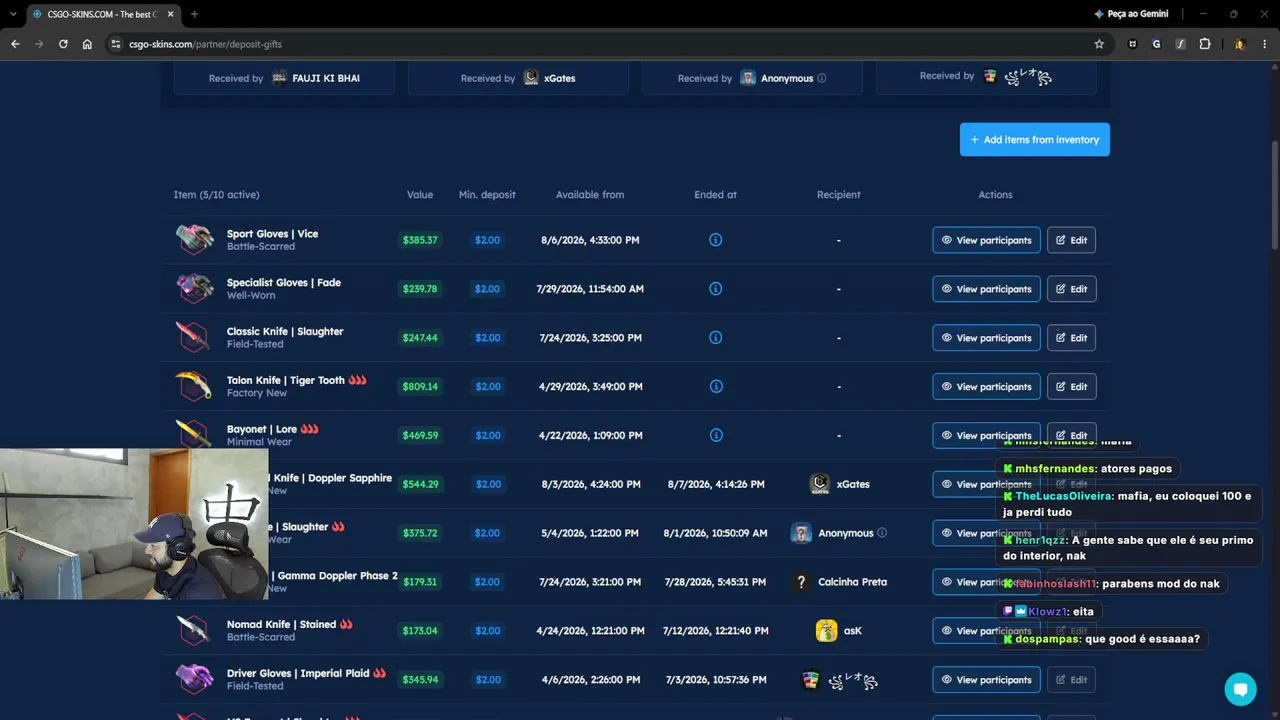Image resolution: width=1280 pixels, height=720 pixels.
Task: Click the Bayonet Lore item thumbnail
Action: tap(194, 433)
